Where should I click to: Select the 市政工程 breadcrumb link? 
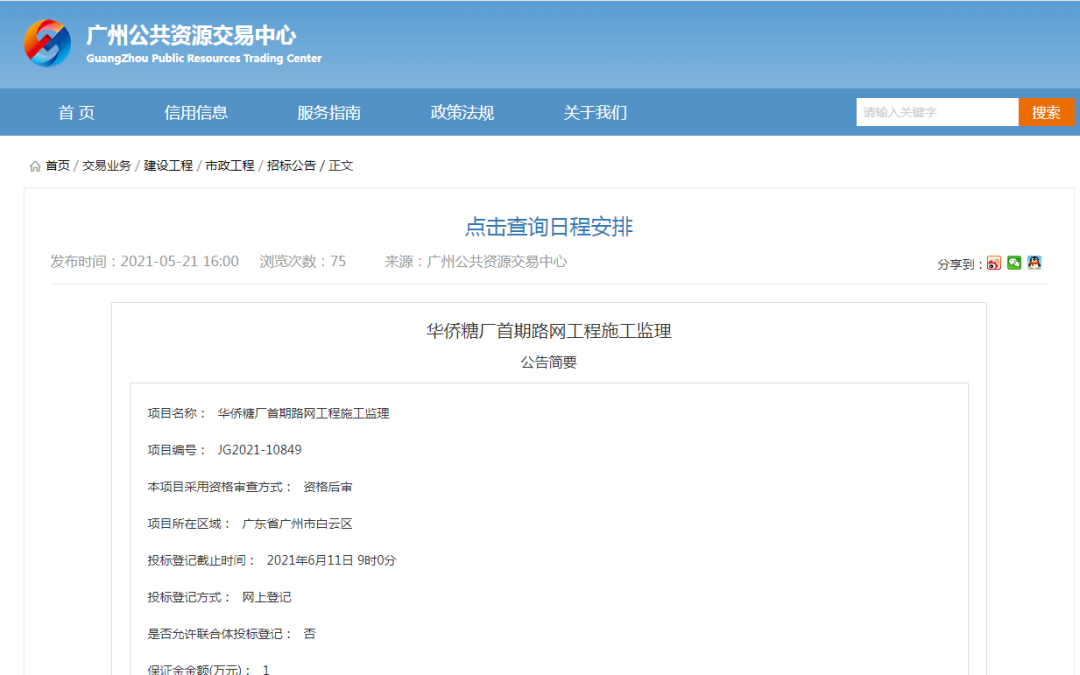point(230,166)
